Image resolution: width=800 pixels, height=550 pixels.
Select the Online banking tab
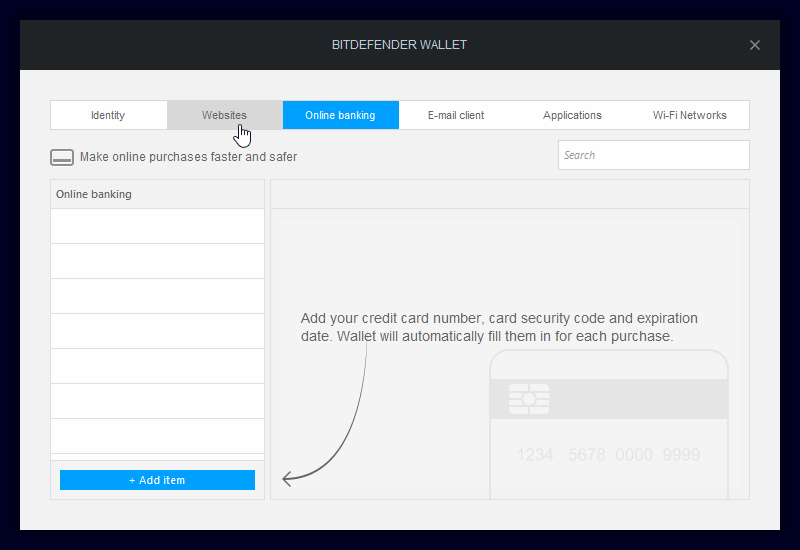tap(341, 115)
